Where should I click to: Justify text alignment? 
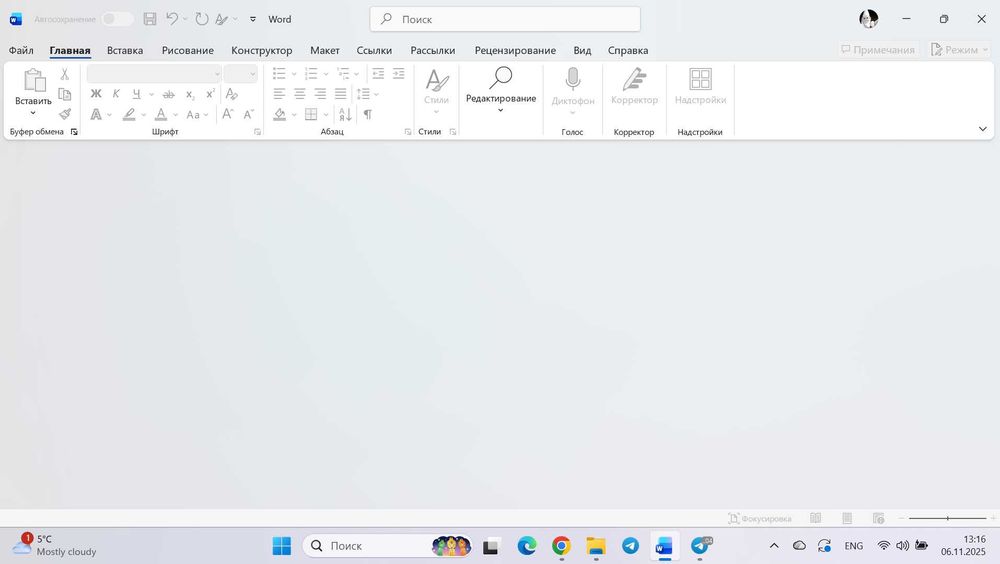point(341,94)
